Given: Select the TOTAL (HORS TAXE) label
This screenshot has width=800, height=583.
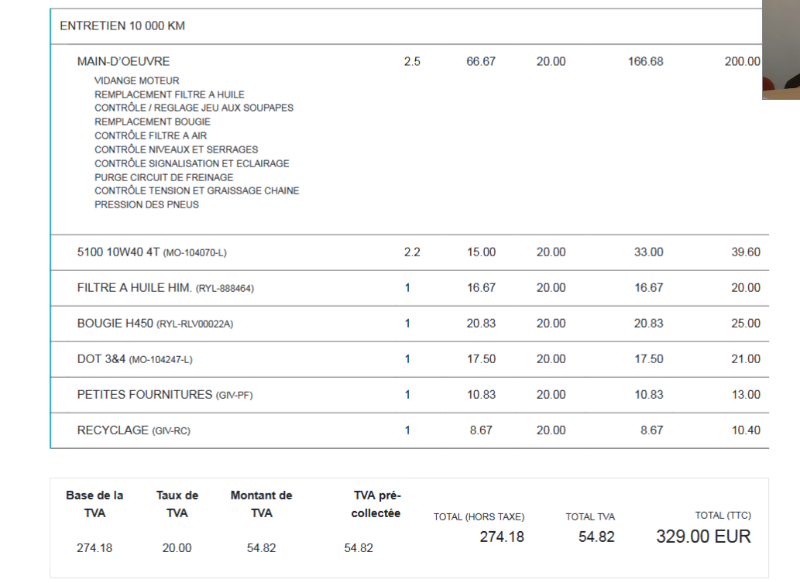Looking at the screenshot, I should pyautogui.click(x=478, y=517).
